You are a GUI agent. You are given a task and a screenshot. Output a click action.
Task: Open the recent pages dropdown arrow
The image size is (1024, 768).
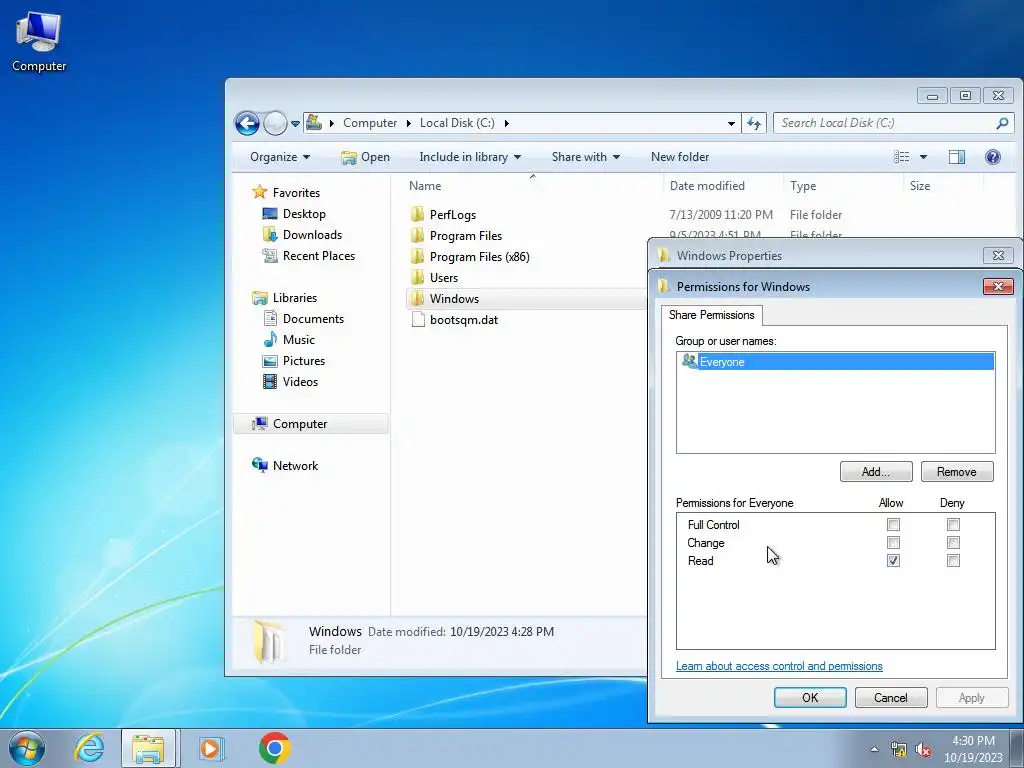click(x=295, y=123)
